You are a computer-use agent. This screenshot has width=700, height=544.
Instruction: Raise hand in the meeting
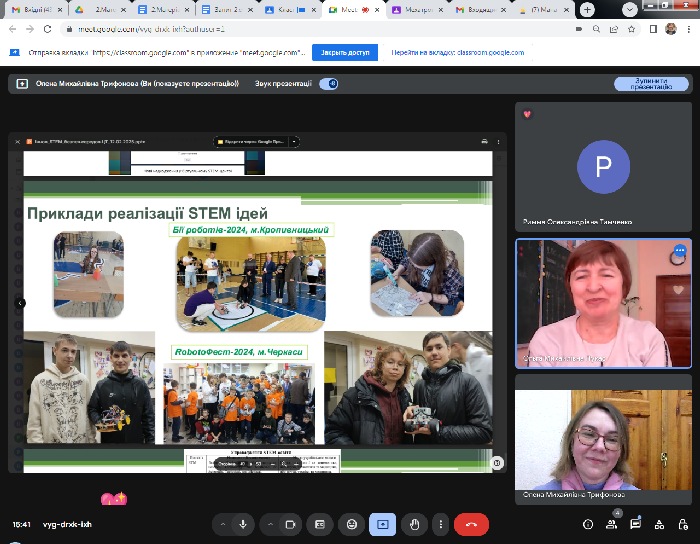point(413,524)
